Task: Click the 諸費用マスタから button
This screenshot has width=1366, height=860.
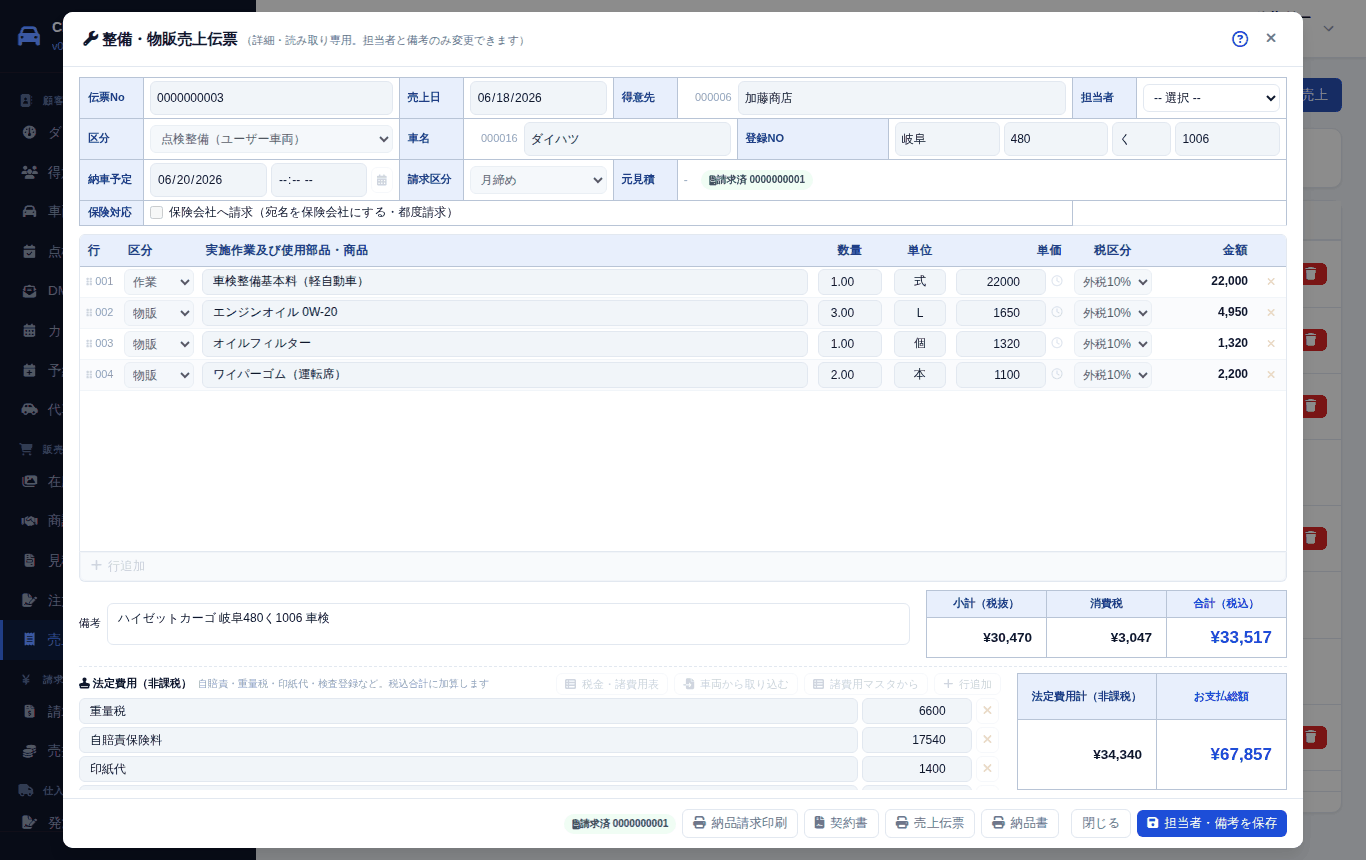Action: [x=866, y=684]
